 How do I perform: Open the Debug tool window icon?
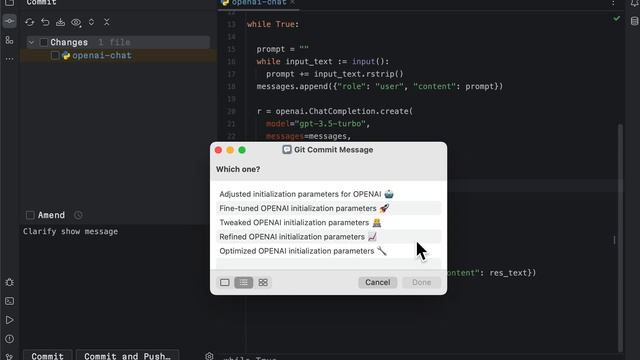(x=9, y=282)
